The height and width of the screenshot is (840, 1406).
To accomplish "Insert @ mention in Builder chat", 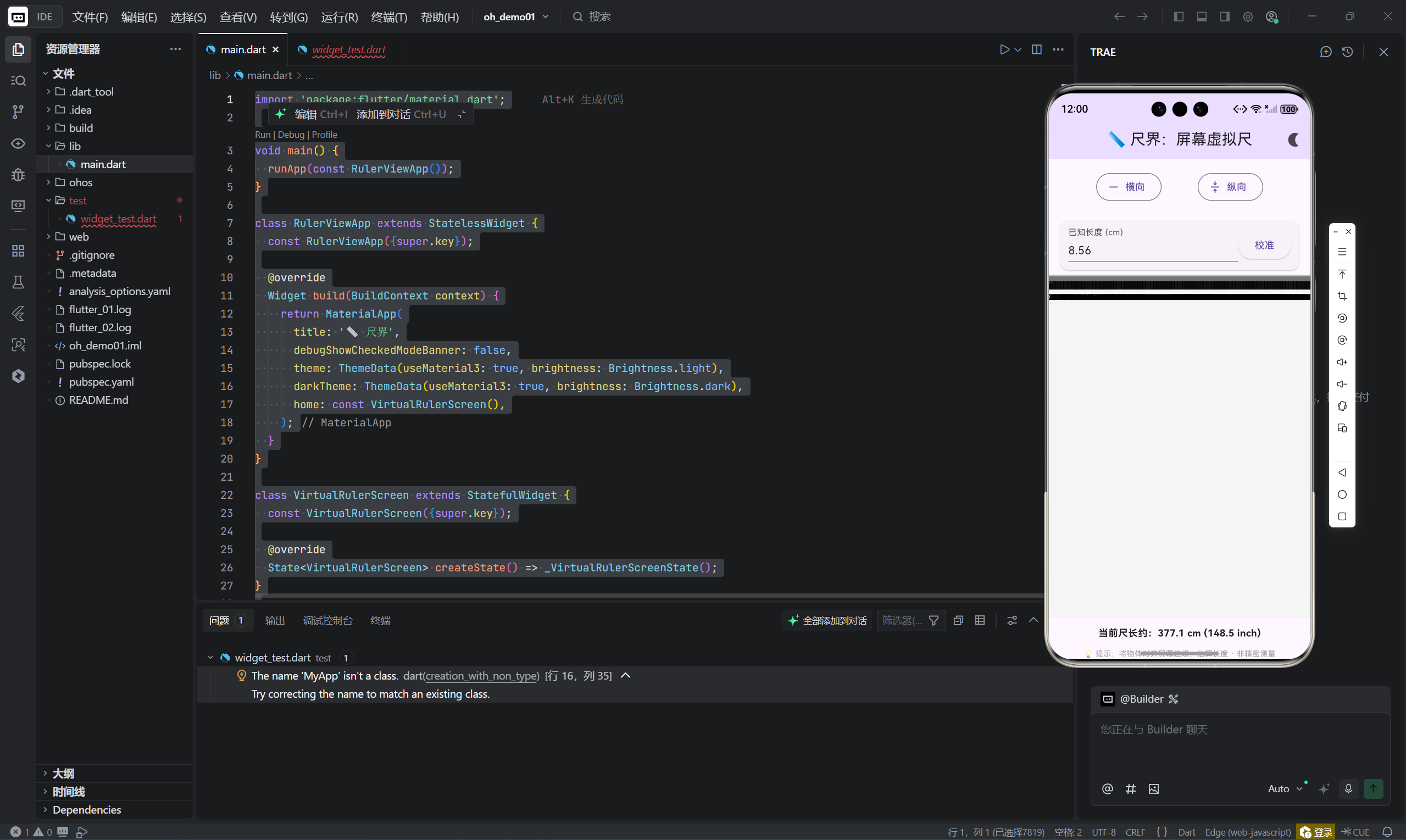I will tap(1108, 788).
